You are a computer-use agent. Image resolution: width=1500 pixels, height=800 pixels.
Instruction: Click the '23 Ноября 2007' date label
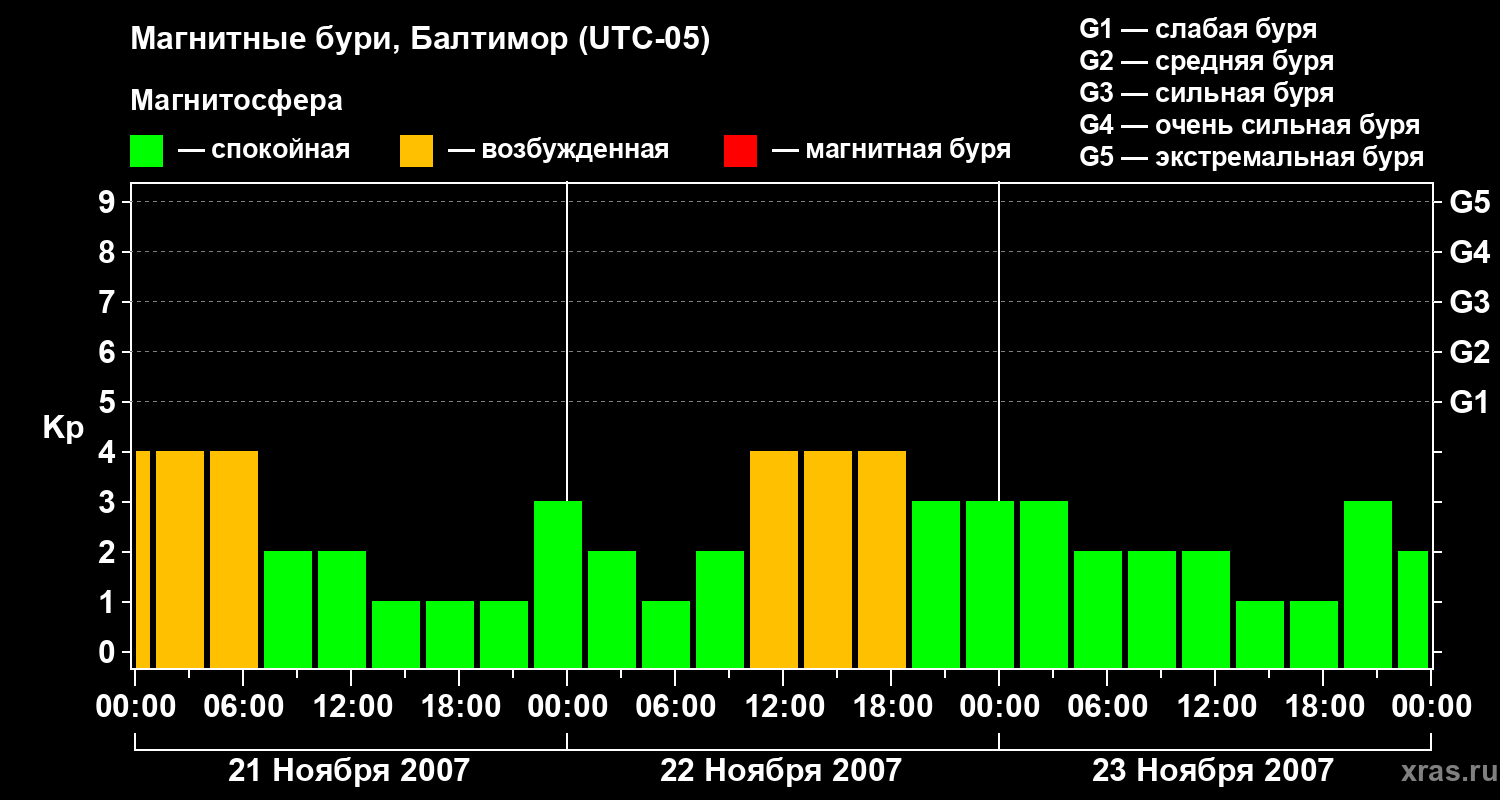pyautogui.click(x=1213, y=770)
